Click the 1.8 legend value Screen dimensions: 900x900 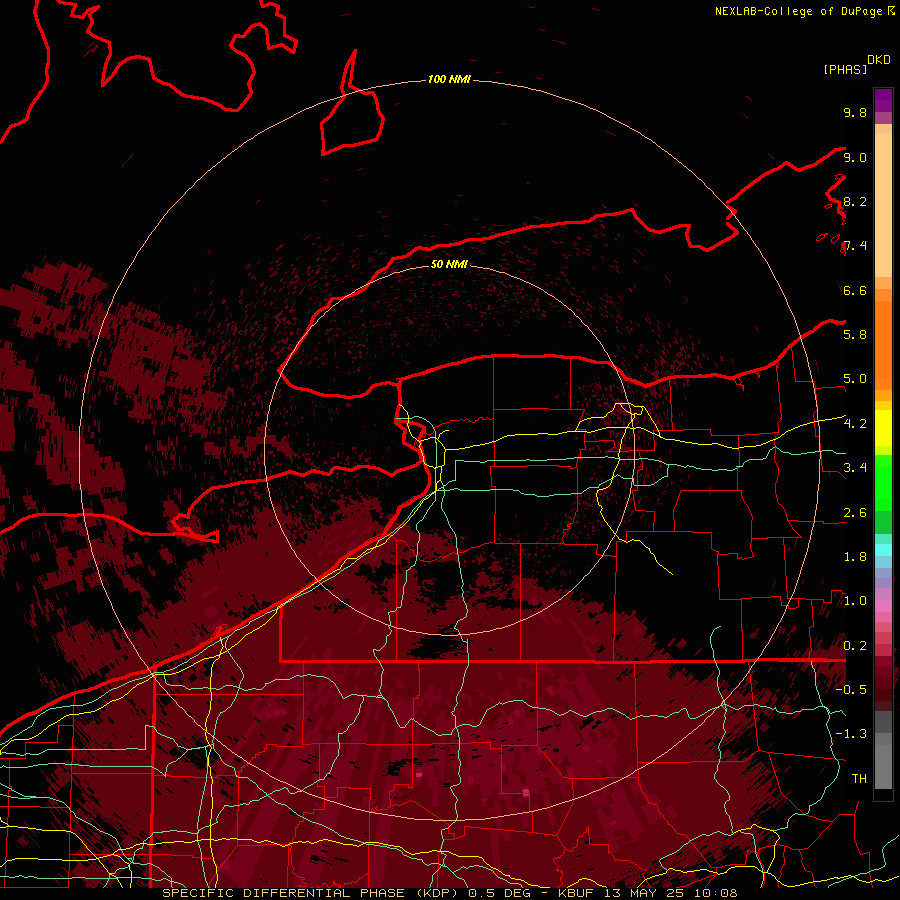(855, 556)
